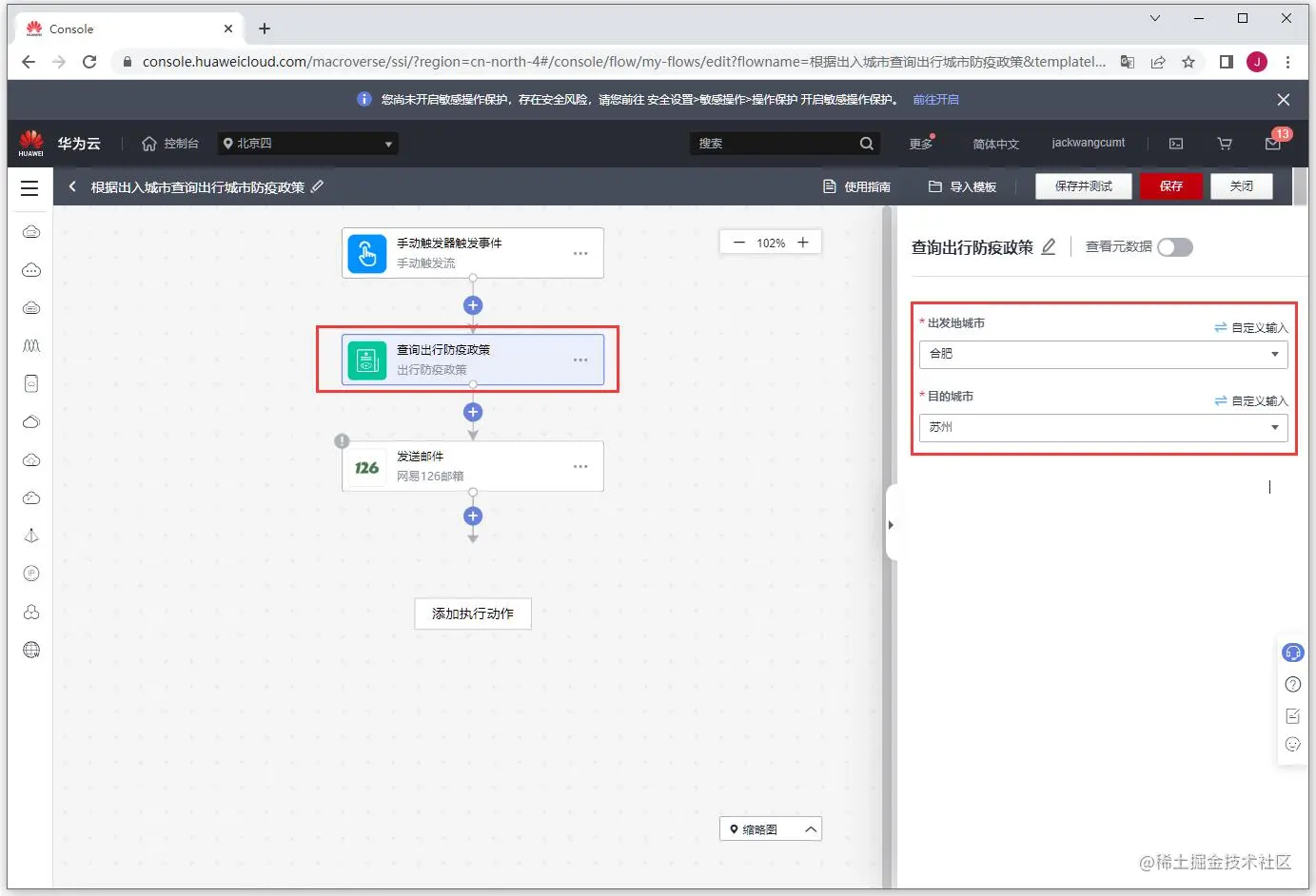Open the 更多 menu
The height and width of the screenshot is (896, 1316).
pos(921,144)
